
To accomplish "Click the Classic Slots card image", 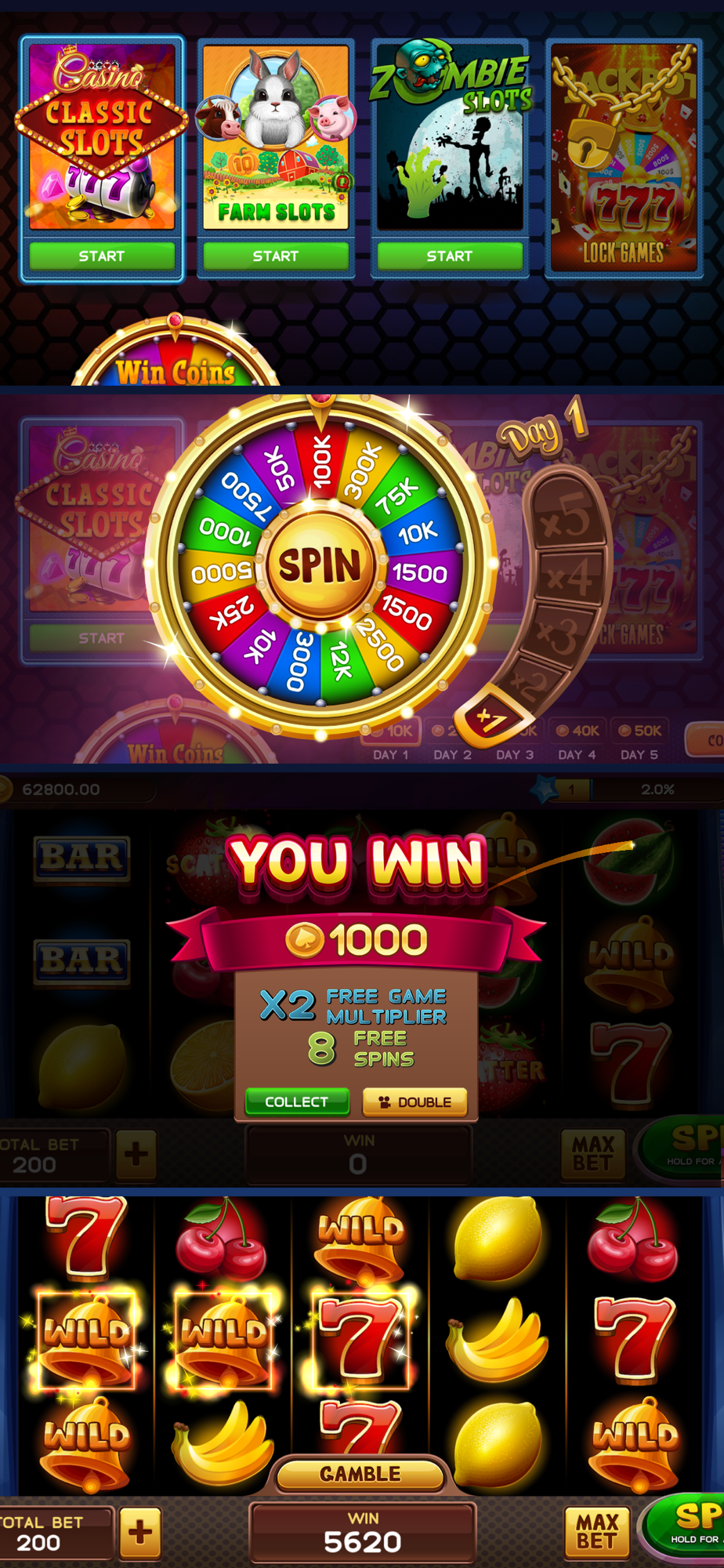I will (102, 137).
